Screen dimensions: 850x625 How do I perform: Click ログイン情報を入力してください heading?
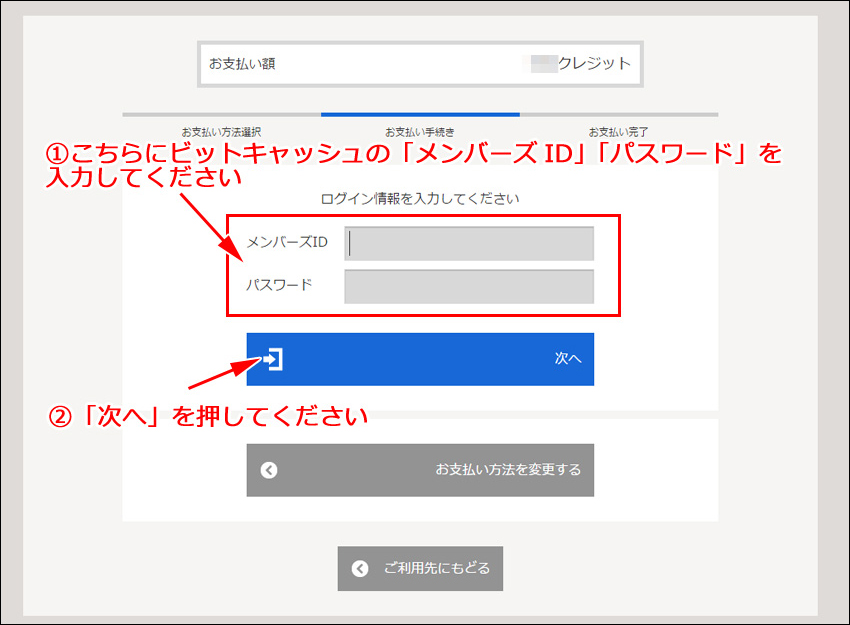(x=420, y=199)
